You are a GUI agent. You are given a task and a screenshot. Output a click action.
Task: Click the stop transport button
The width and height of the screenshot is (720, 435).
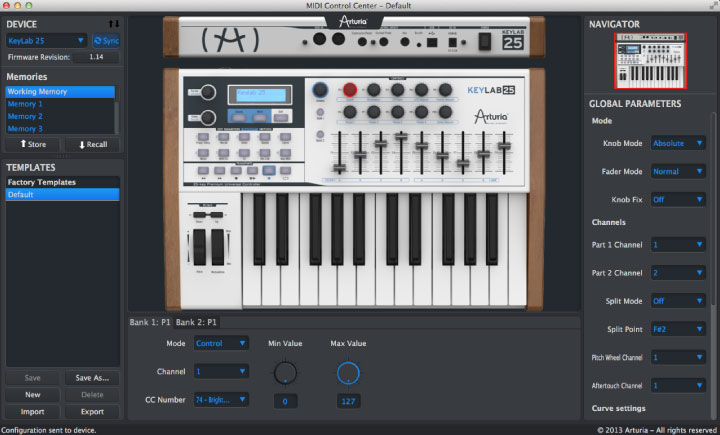(x=236, y=171)
